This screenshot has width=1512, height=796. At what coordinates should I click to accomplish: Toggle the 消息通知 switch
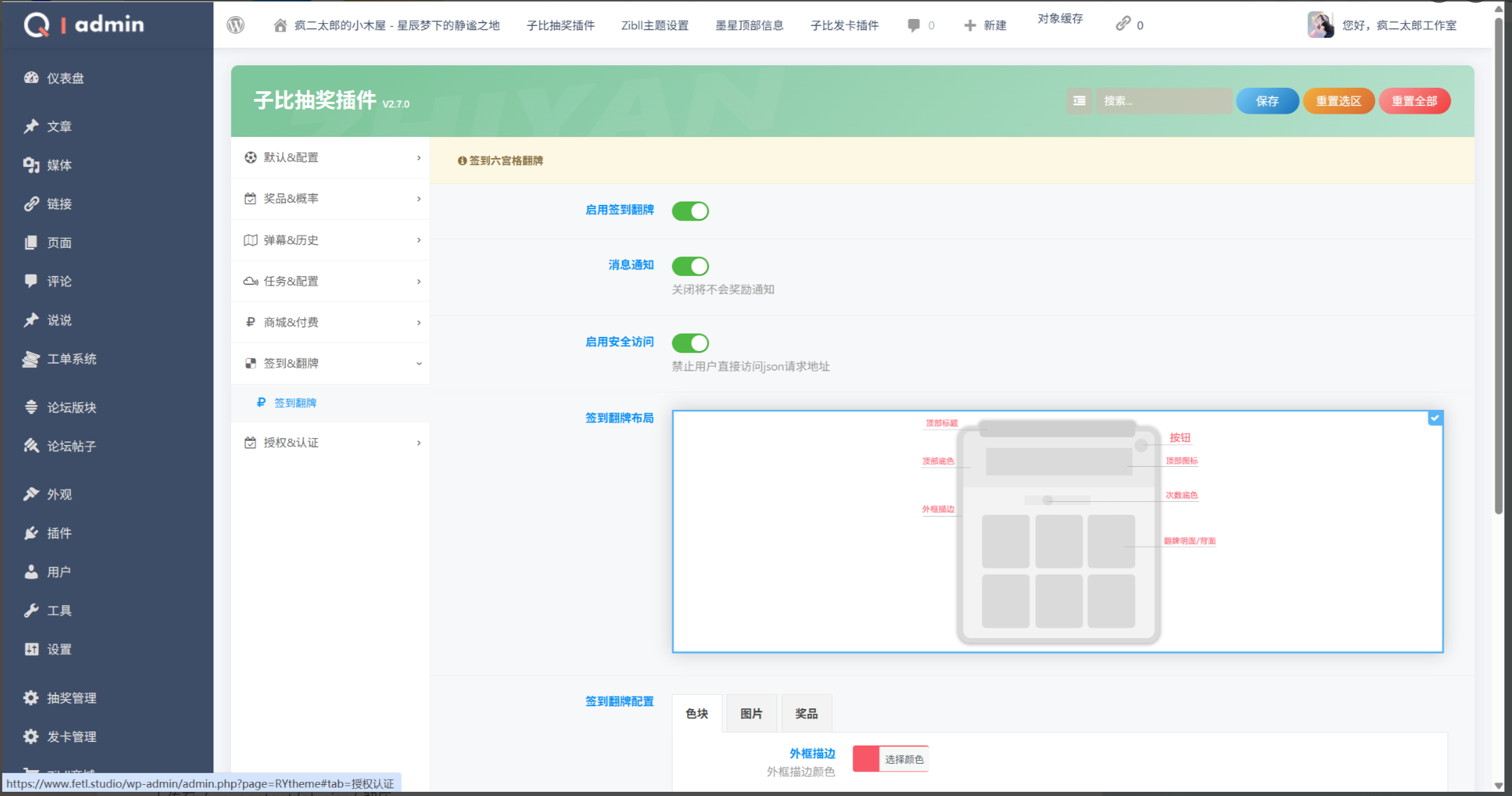(691, 266)
